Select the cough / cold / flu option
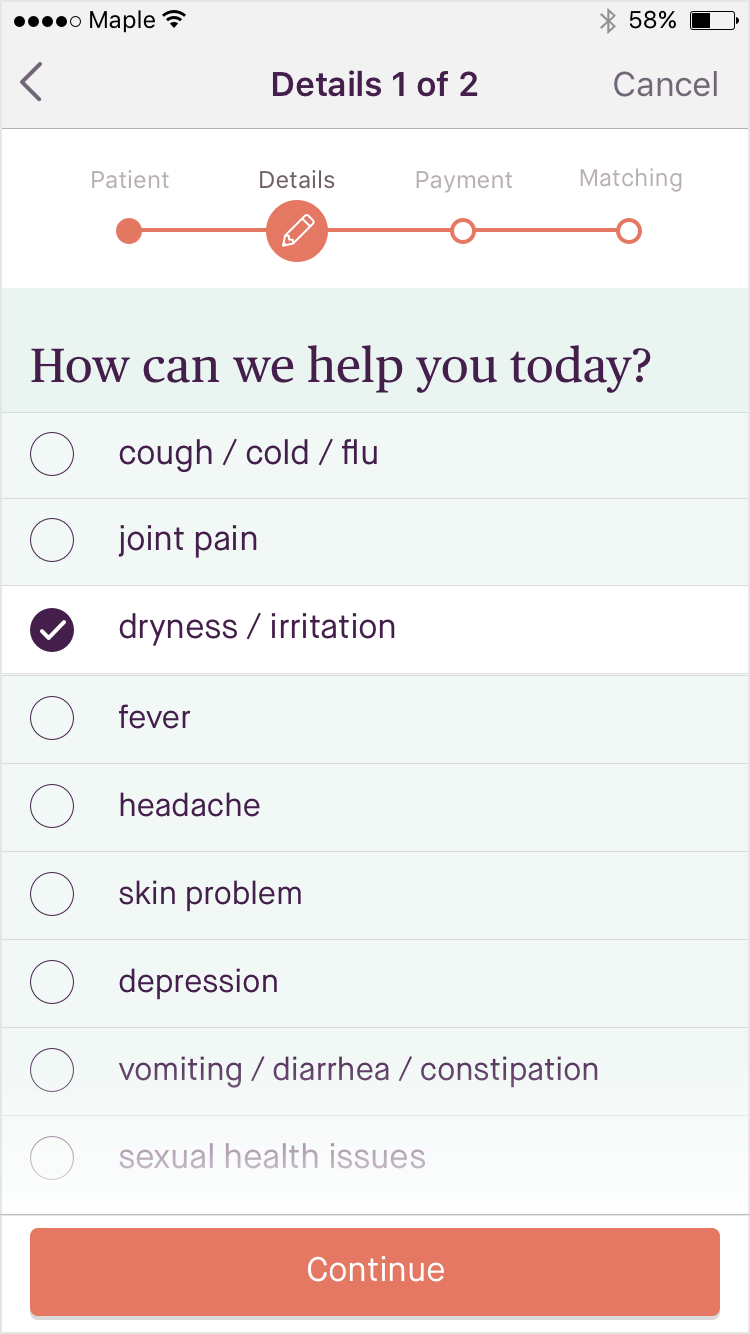Viewport: 750px width, 1334px height. [x=52, y=453]
